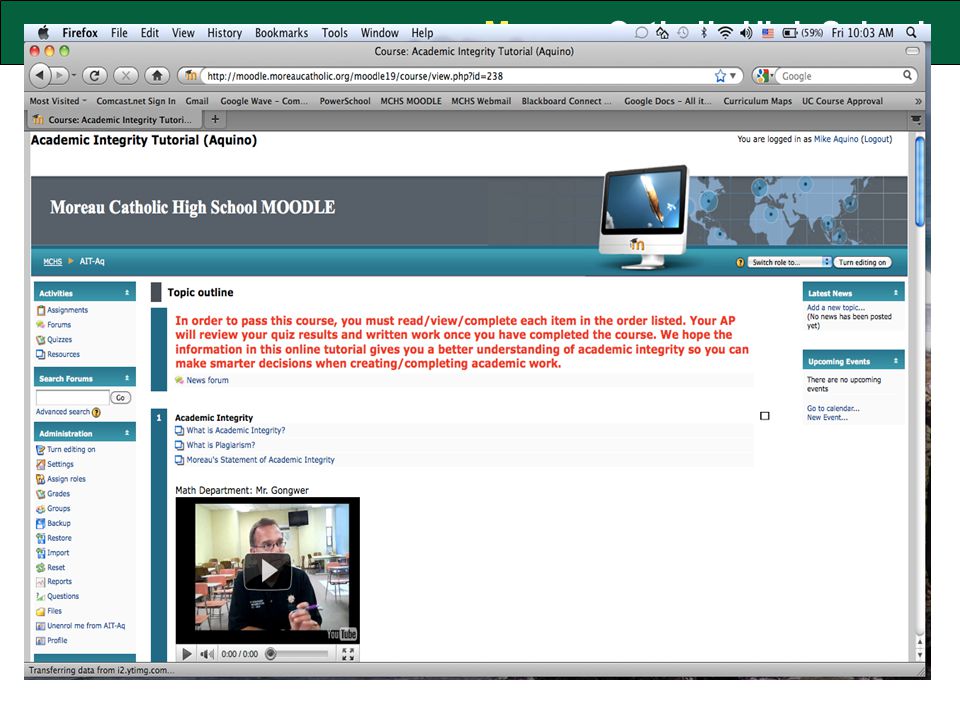Open the Switch role to dropdown
The width and height of the screenshot is (960, 720).
[x=790, y=262]
